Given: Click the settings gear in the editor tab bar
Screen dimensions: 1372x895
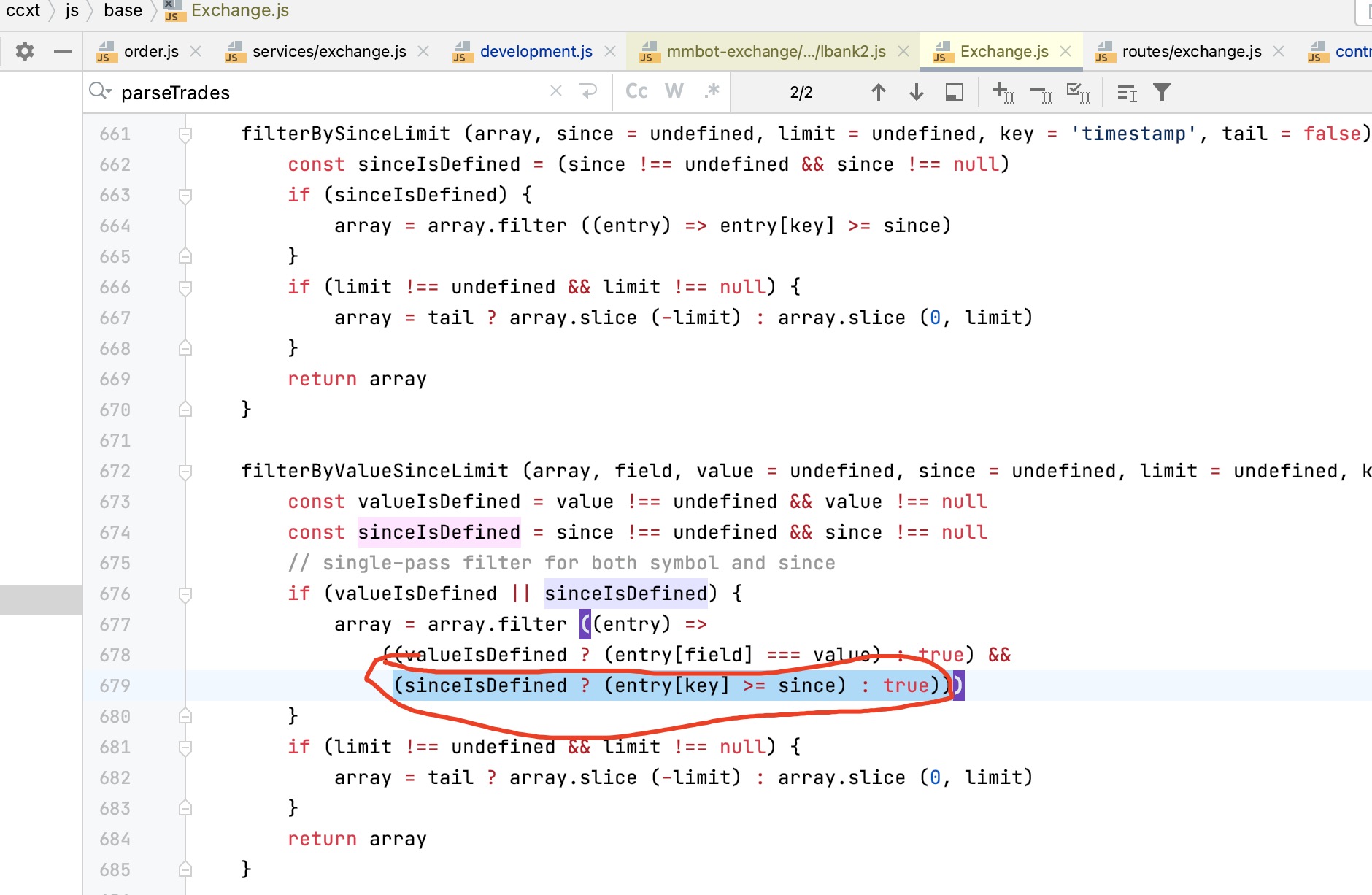Looking at the screenshot, I should pos(24,51).
